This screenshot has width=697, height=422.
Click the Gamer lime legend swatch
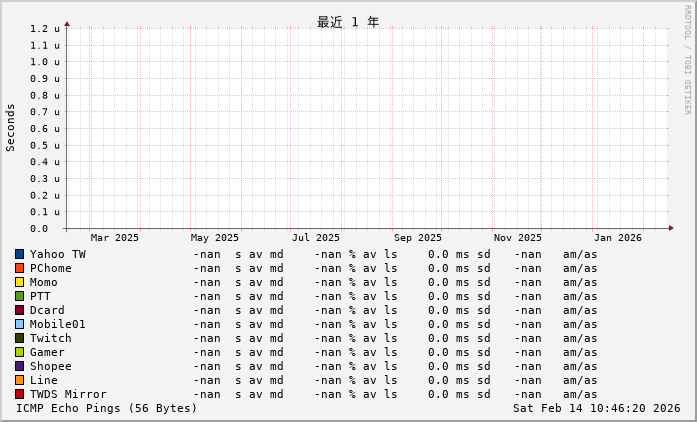pyautogui.click(x=19, y=352)
